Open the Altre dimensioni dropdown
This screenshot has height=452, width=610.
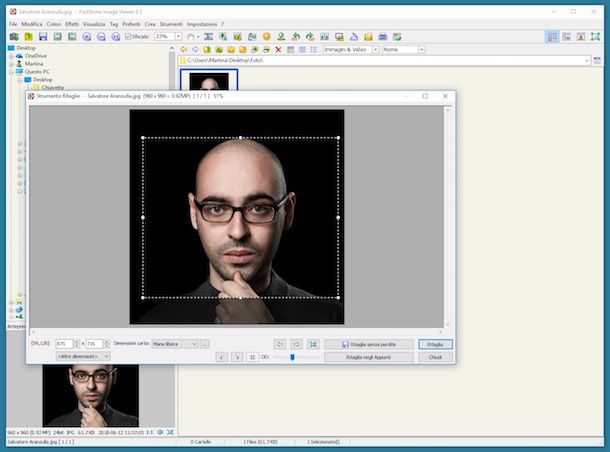(x=83, y=356)
